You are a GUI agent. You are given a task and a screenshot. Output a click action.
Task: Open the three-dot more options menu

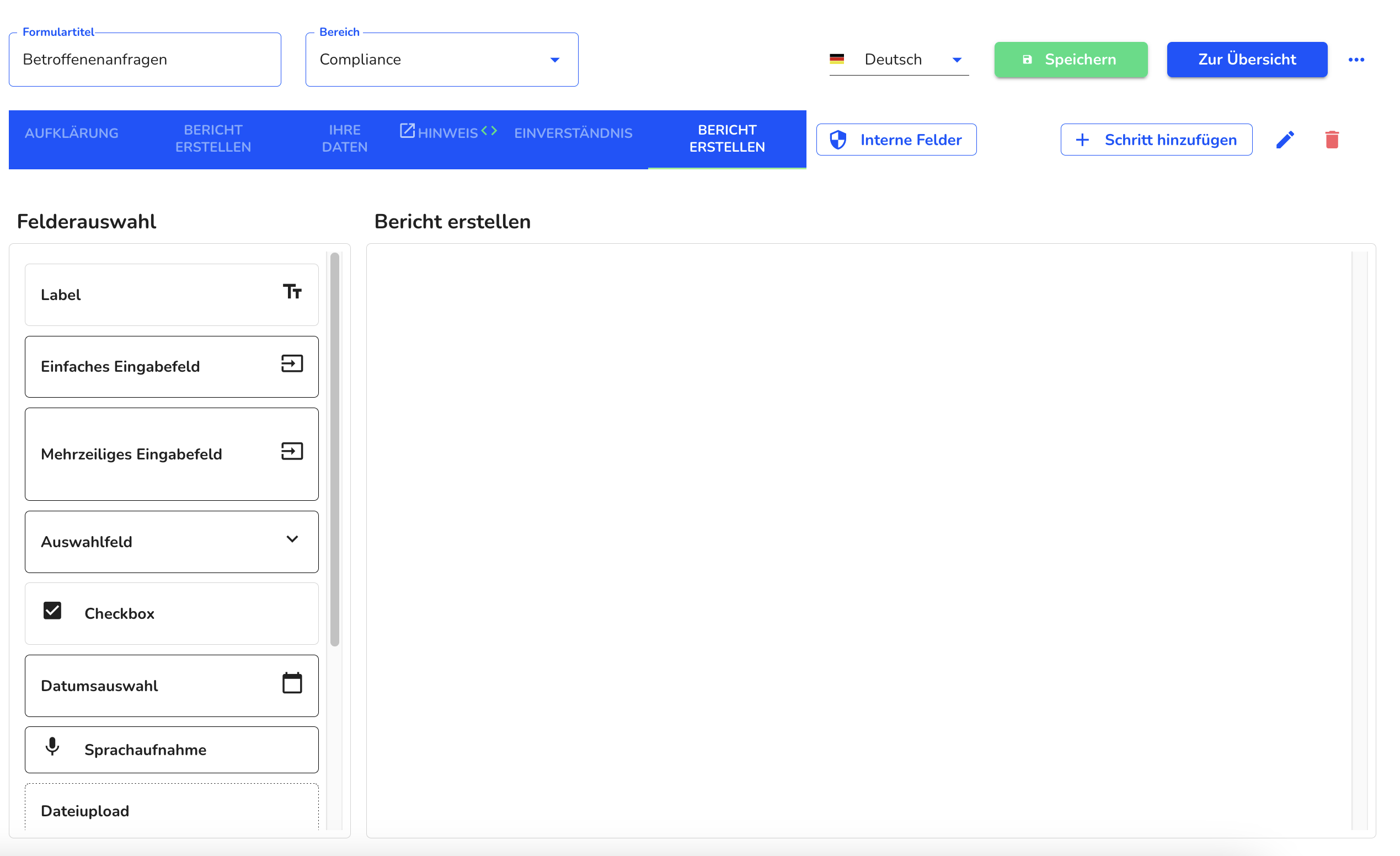click(1356, 60)
